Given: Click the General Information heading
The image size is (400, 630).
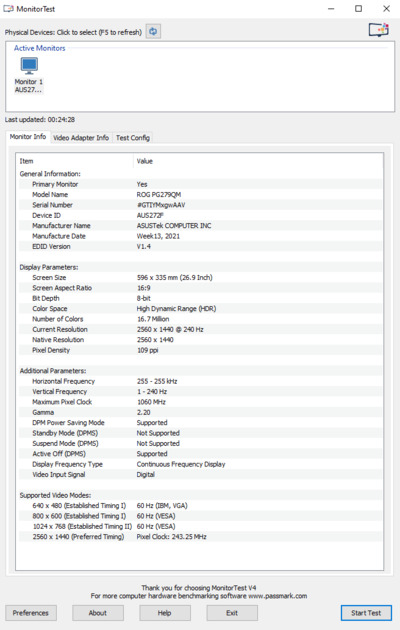Looking at the screenshot, I should 50,174.
